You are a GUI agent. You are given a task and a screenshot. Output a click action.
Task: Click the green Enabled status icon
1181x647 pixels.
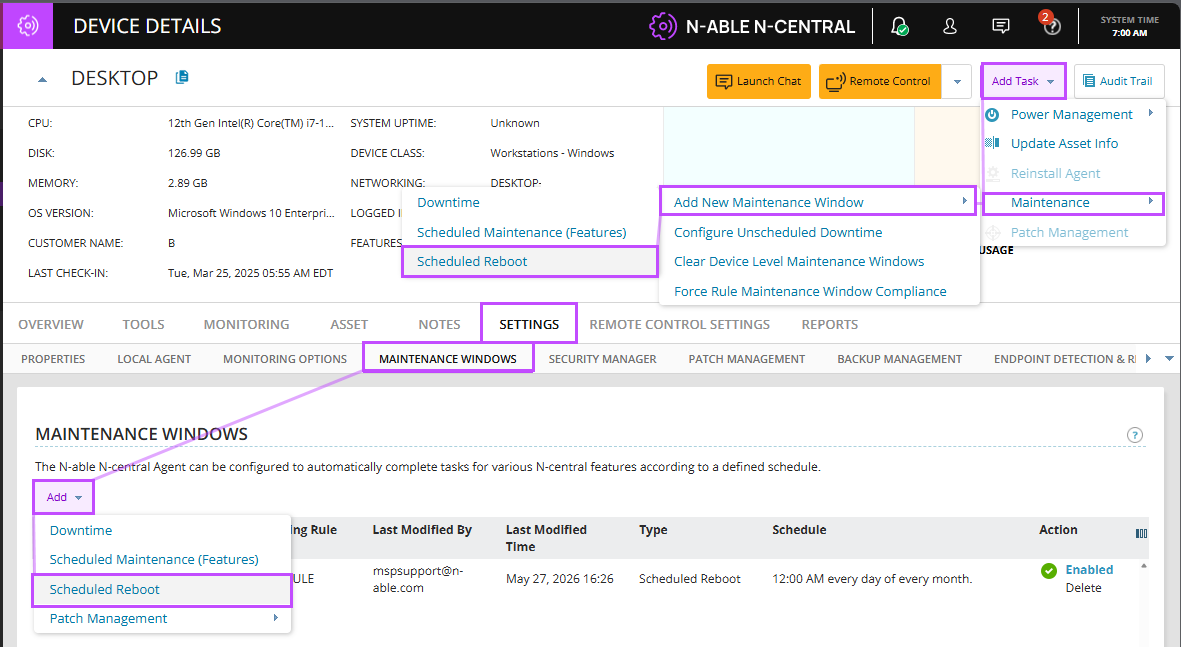(x=1048, y=571)
